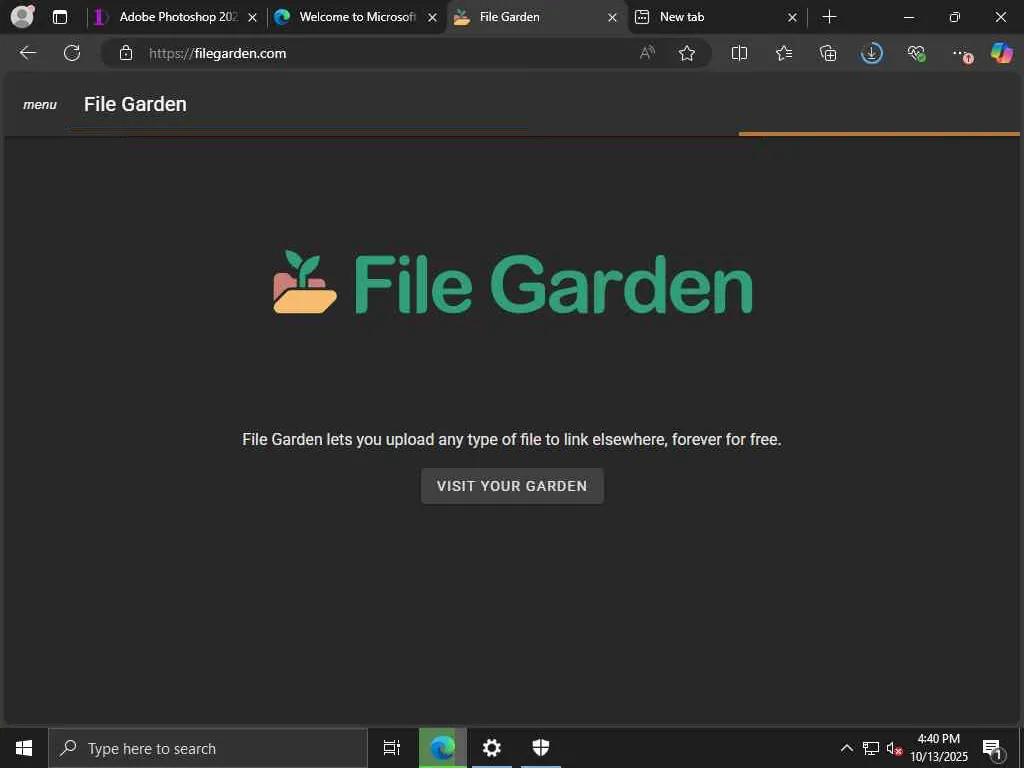Image resolution: width=1024 pixels, height=768 pixels.
Task: Click the muted volume tray icon
Action: (894, 748)
